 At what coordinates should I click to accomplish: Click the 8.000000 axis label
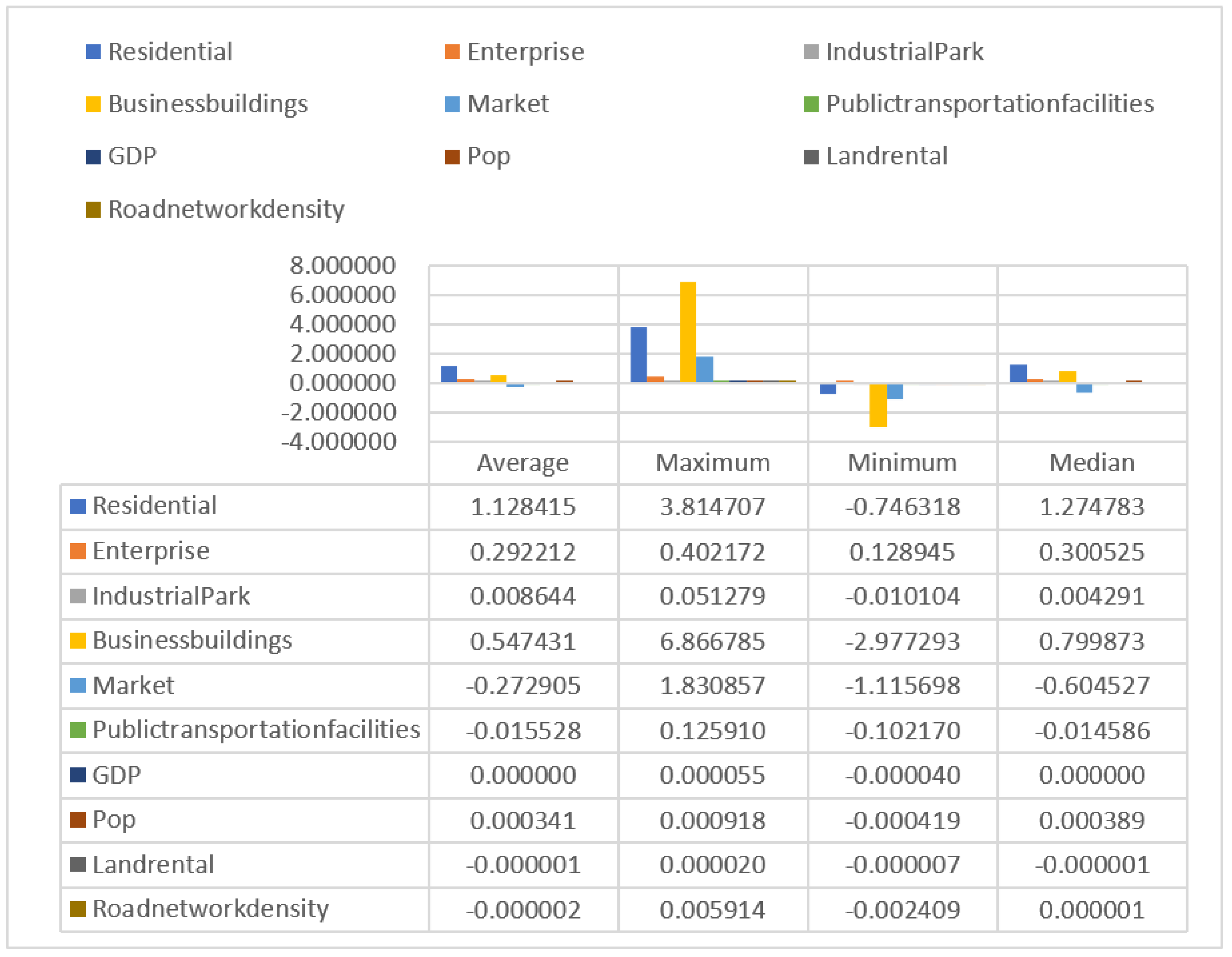[342, 265]
